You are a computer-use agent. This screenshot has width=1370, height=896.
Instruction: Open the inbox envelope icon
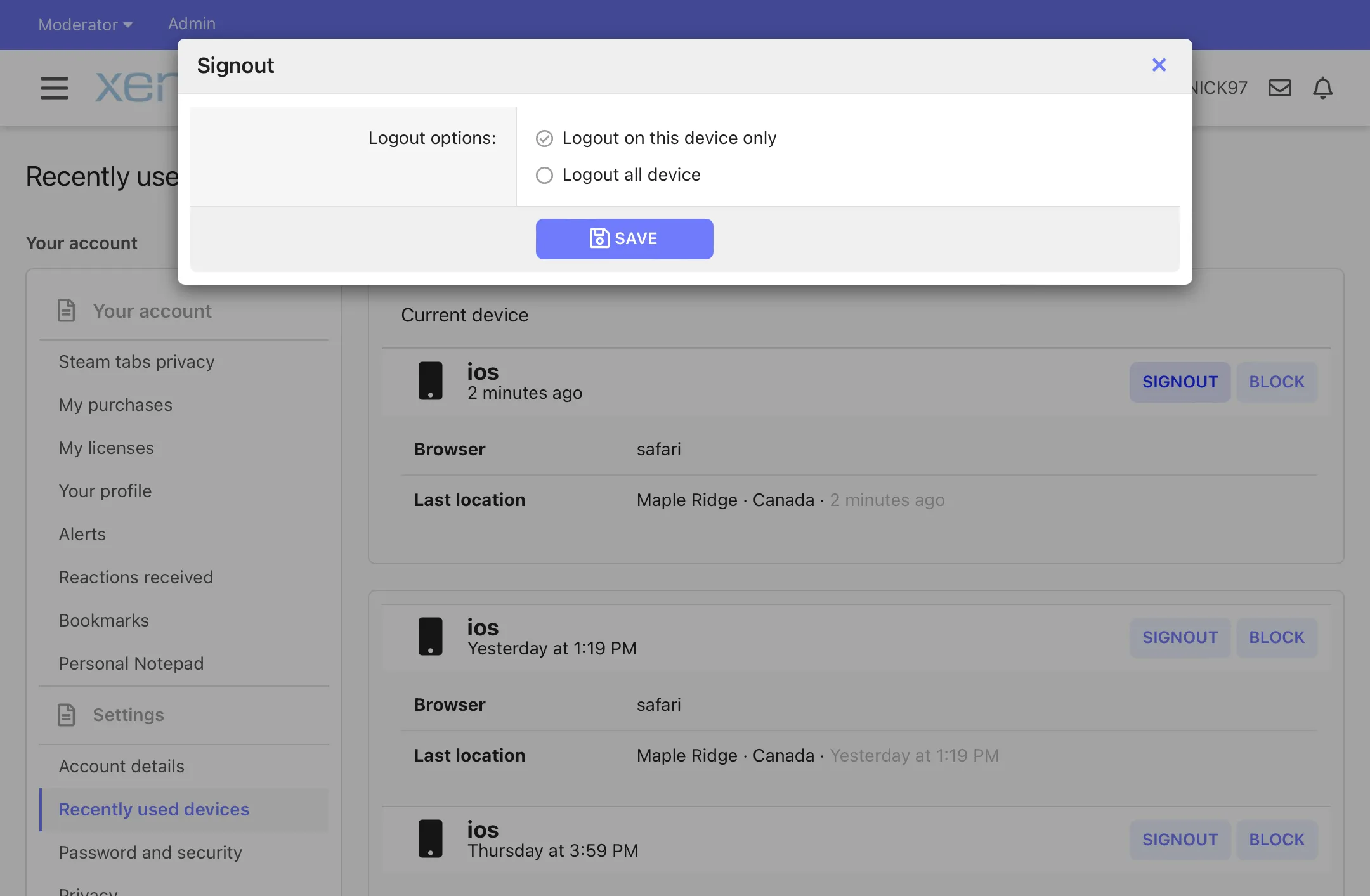tap(1279, 88)
